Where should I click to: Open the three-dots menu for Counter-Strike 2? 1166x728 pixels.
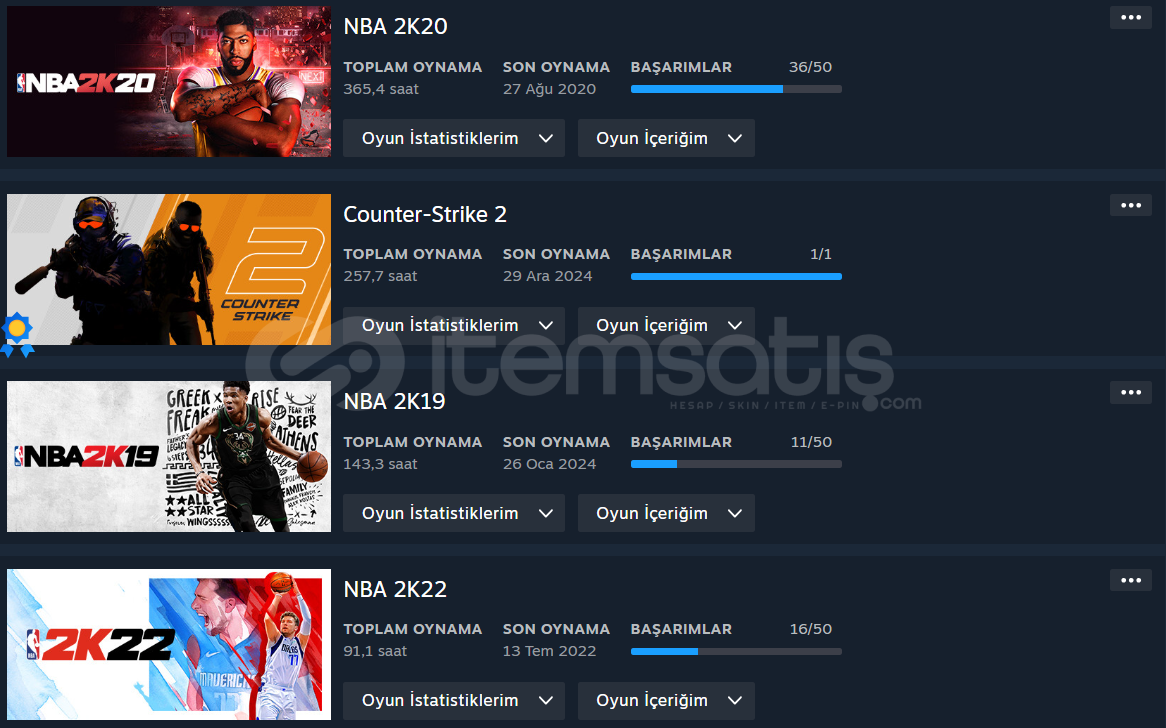[1130, 205]
